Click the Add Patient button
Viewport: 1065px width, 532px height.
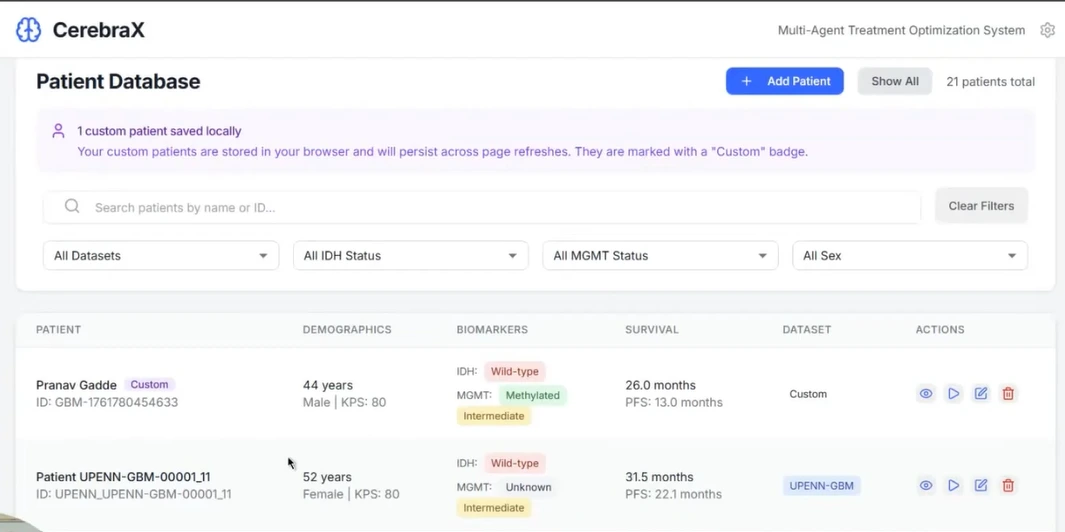784,81
